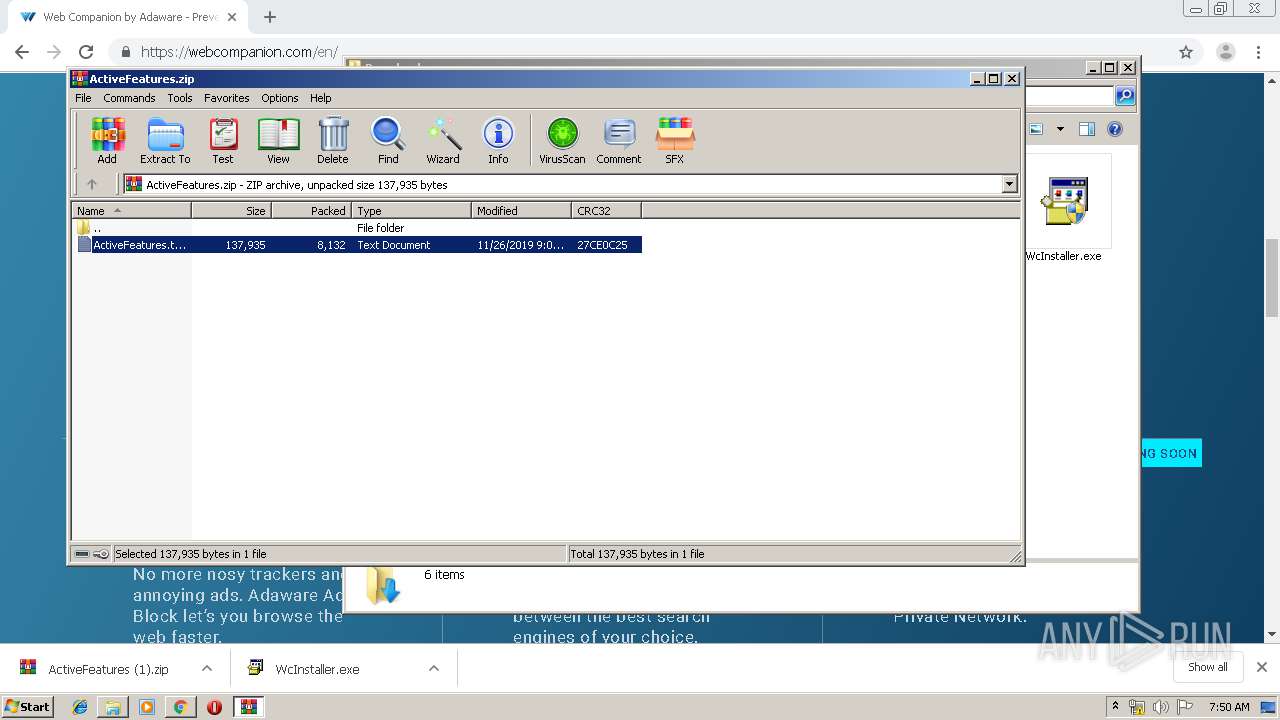The width and height of the screenshot is (1280, 720).
Task: Bookmark page with the star icon
Action: (x=1186, y=52)
